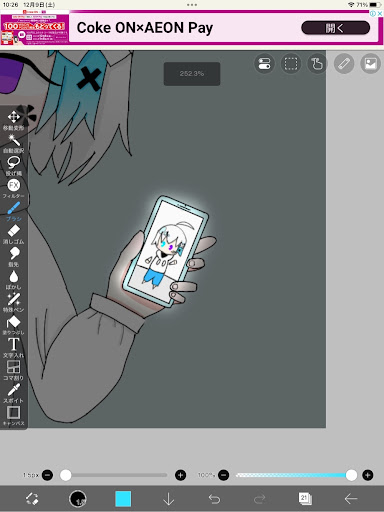The image size is (384, 512).
Task: Click the brush thickness slider handle
Action: (66, 475)
